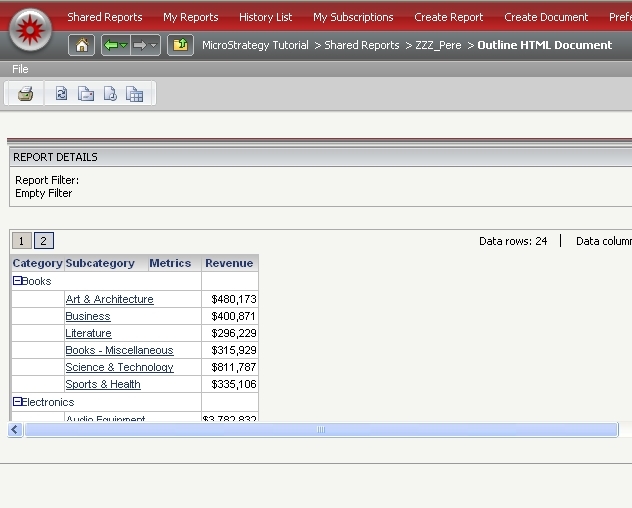The image size is (632, 508).
Task: Click the schedule document toolbar icon
Action: coord(110,94)
